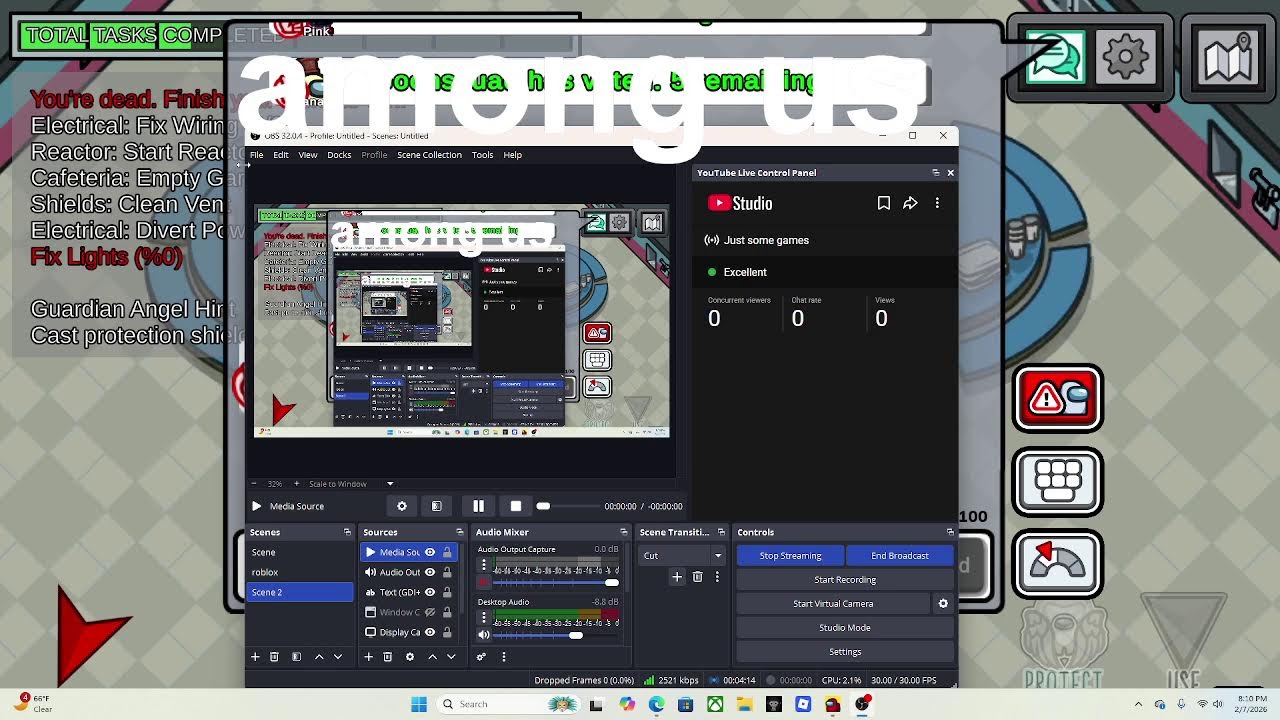Screen dimensions: 1280x720
Task: Mute Desktop Audio speaker icon
Action: 484,635
